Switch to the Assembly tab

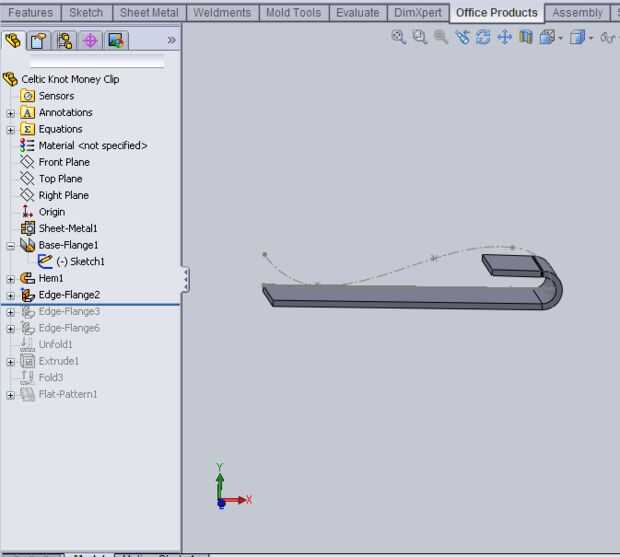pos(577,13)
